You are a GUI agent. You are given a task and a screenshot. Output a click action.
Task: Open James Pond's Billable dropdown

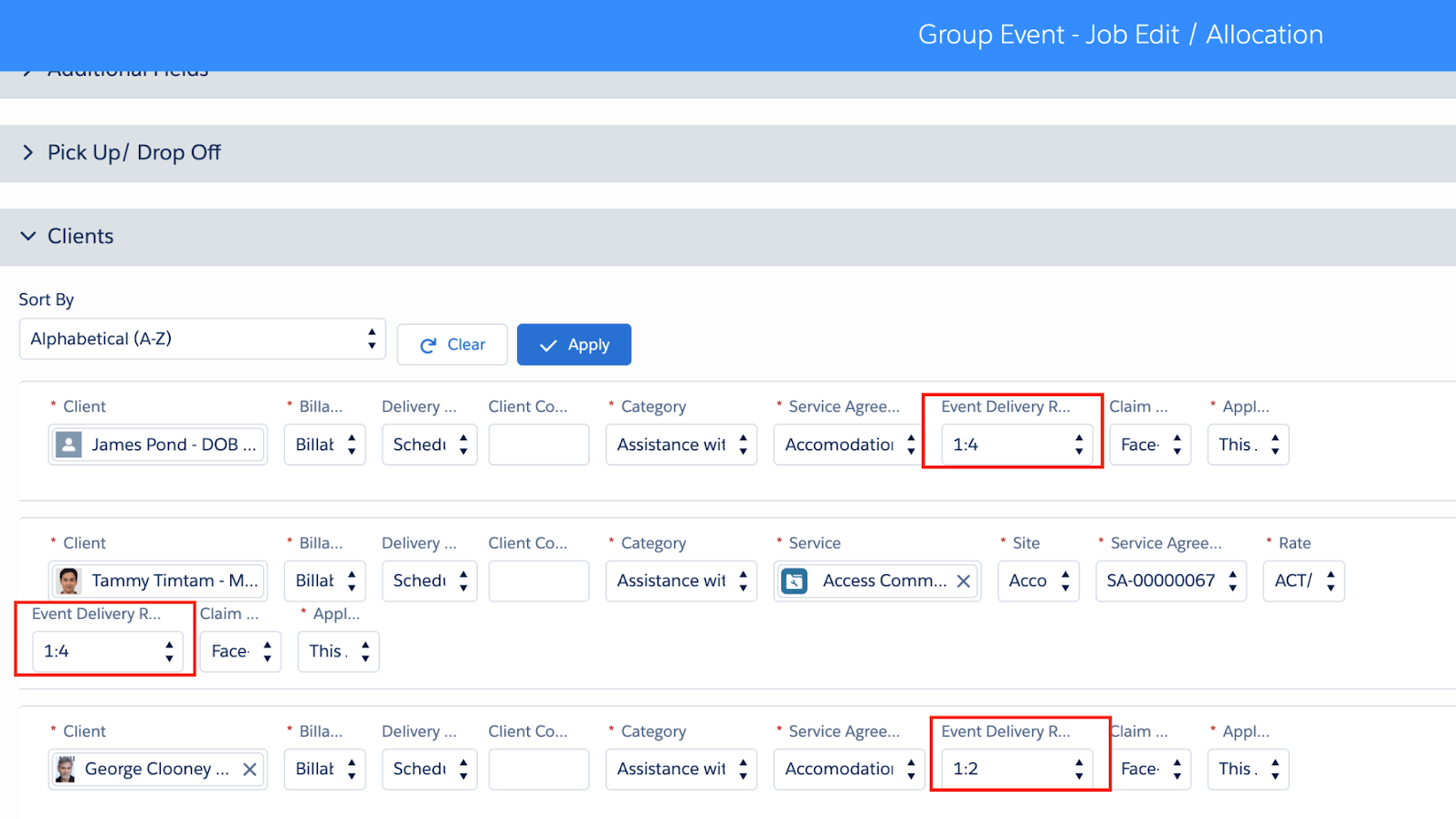(324, 445)
